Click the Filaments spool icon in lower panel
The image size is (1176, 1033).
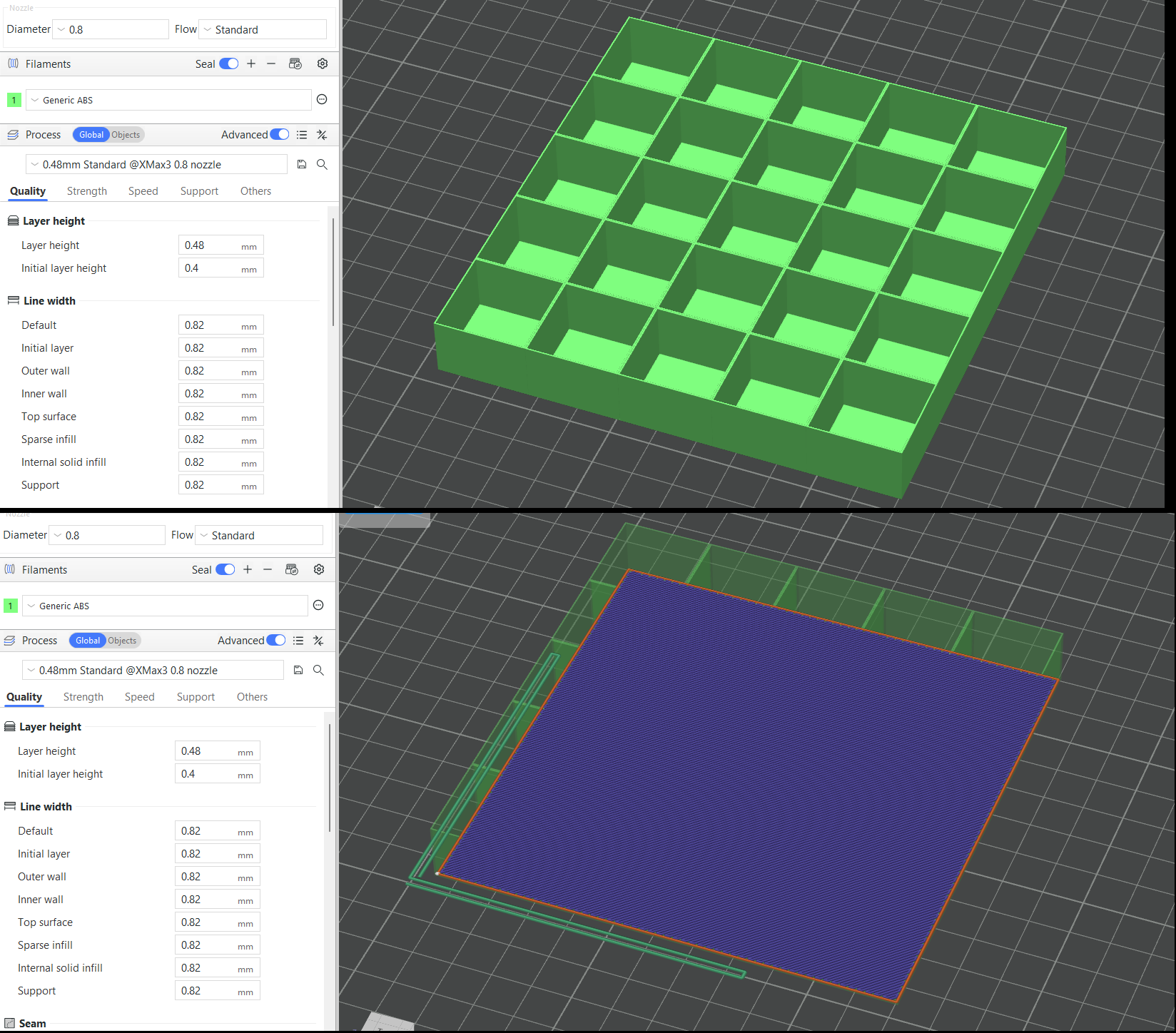point(9,569)
